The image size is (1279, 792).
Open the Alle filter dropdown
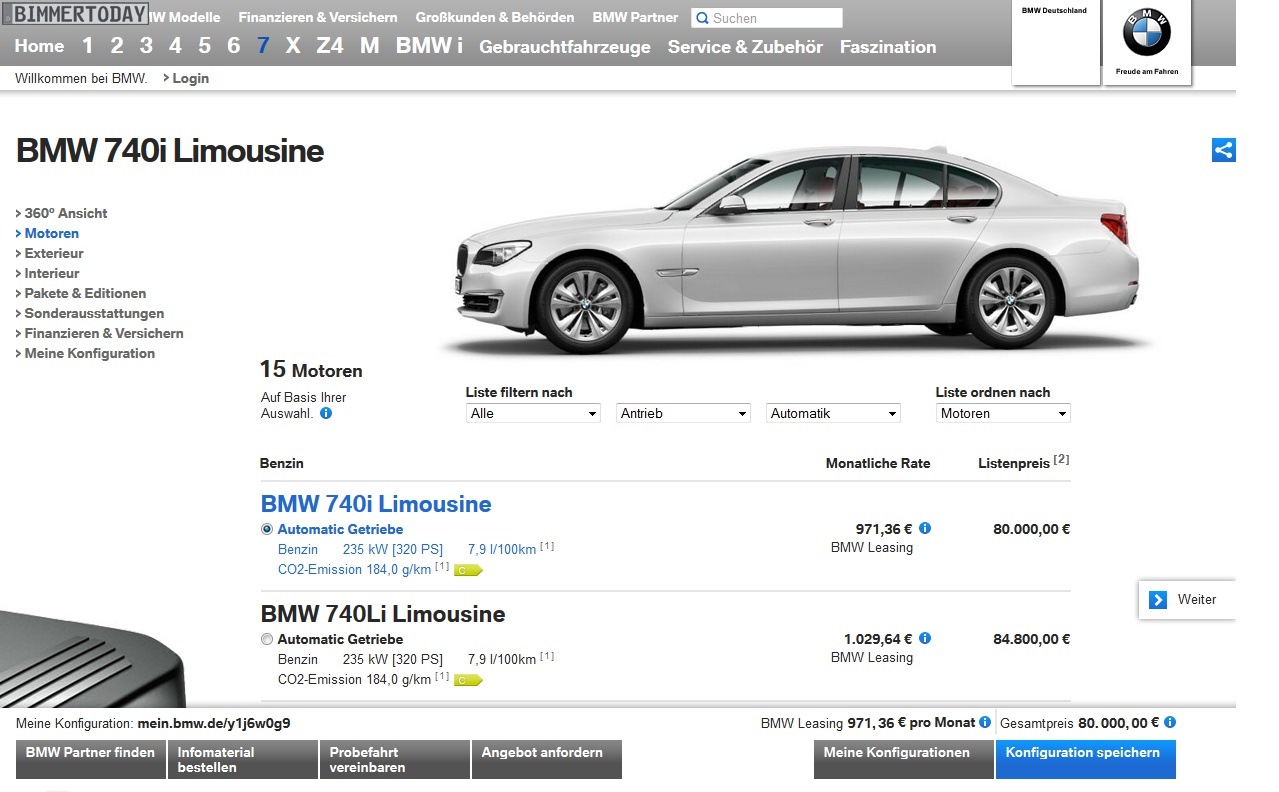[x=533, y=413]
